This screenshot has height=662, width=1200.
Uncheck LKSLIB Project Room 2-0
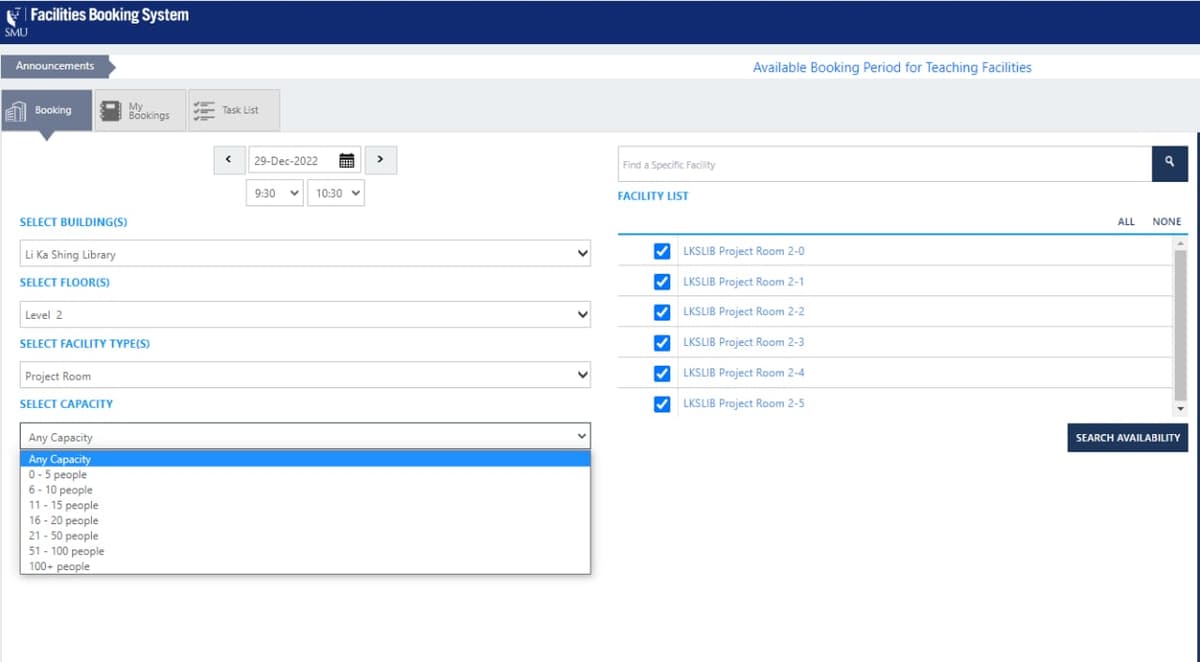[660, 251]
